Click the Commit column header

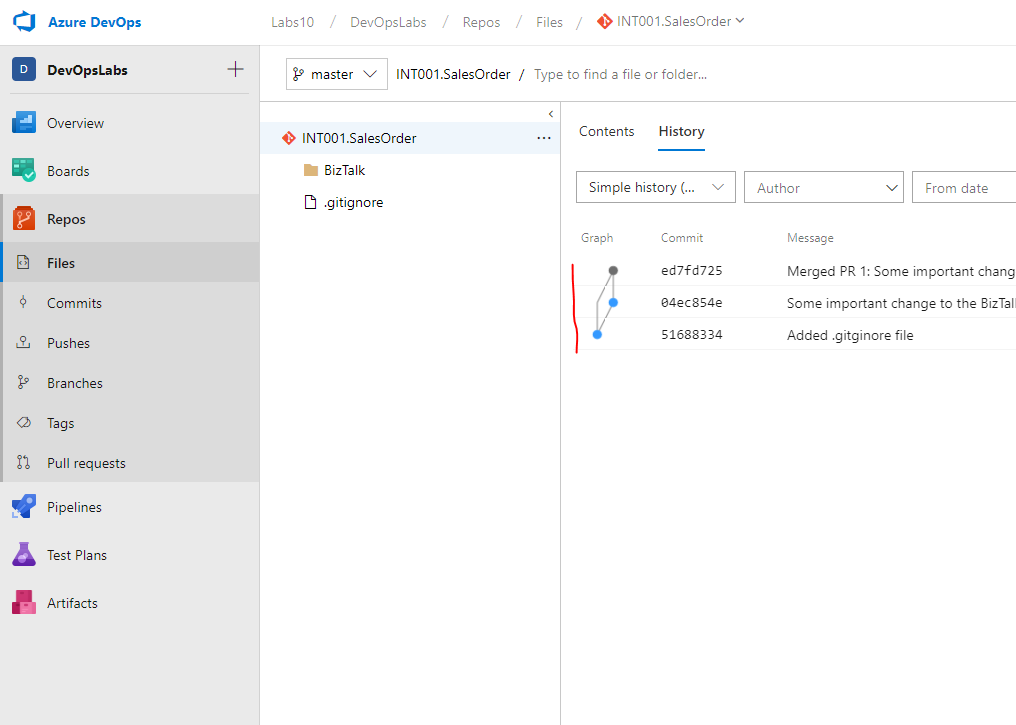[x=682, y=238]
